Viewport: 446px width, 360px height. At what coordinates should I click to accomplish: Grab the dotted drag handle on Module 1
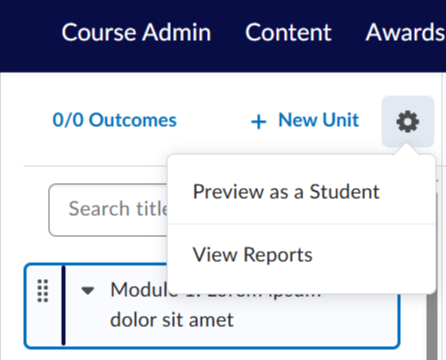[43, 291]
